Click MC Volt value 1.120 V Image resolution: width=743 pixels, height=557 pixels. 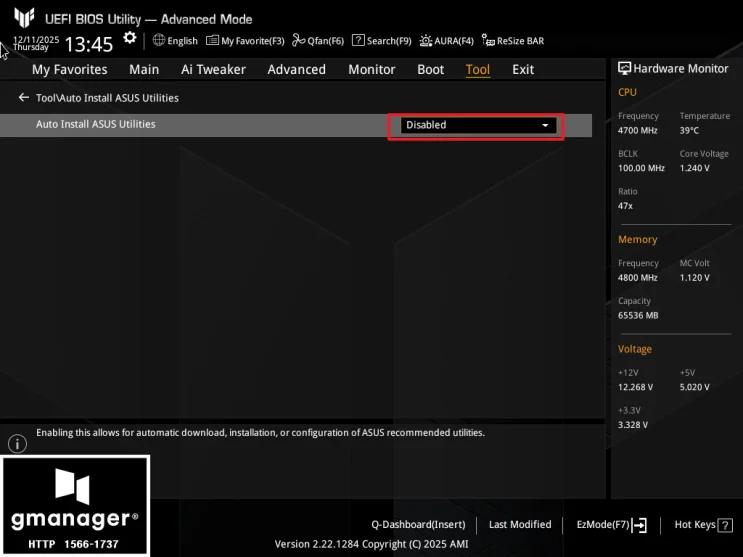tap(695, 278)
